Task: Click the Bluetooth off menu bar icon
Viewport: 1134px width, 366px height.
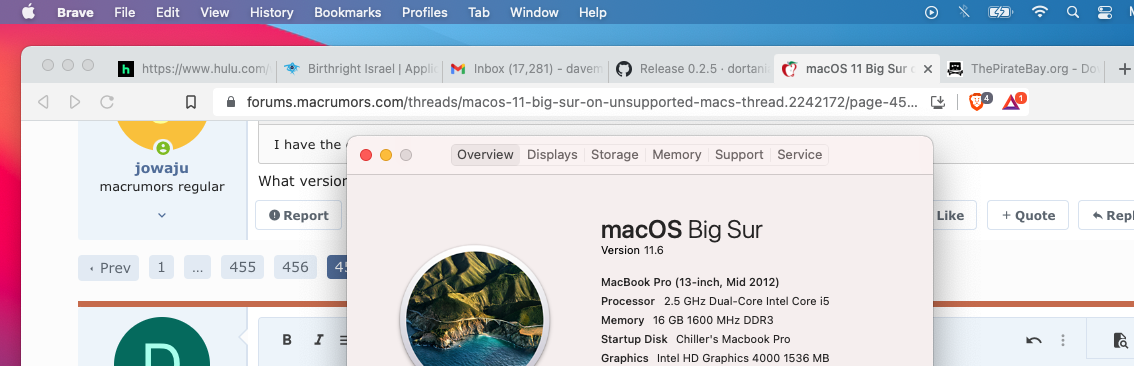Action: click(963, 12)
